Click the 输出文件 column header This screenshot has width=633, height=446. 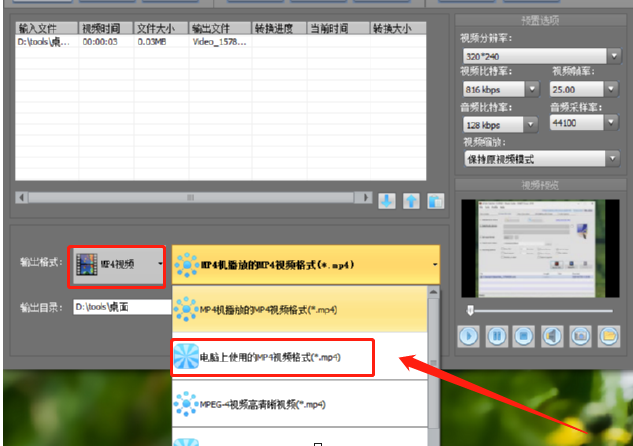[x=220, y=28]
